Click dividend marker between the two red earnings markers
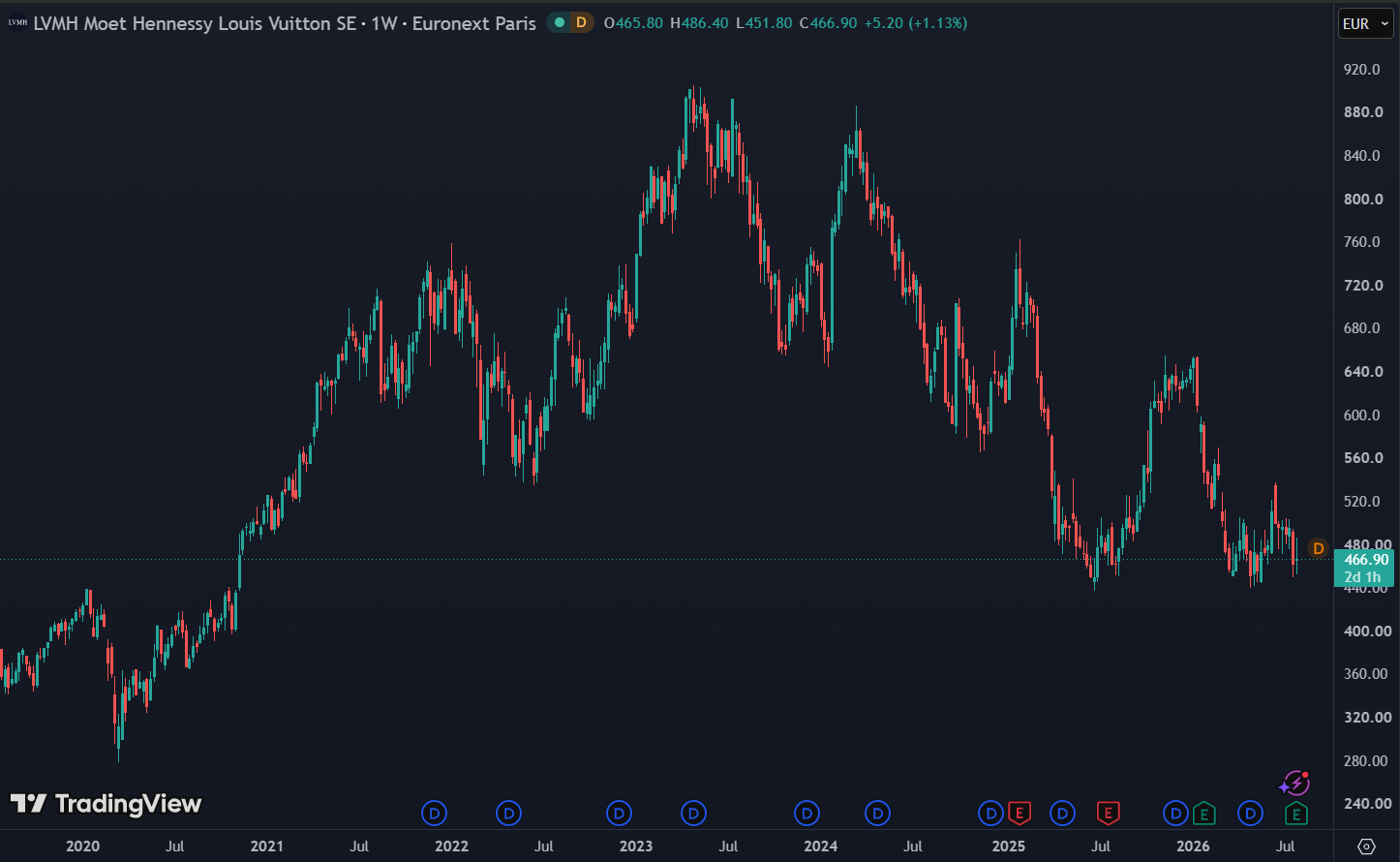The image size is (1400, 862). coord(1063,814)
